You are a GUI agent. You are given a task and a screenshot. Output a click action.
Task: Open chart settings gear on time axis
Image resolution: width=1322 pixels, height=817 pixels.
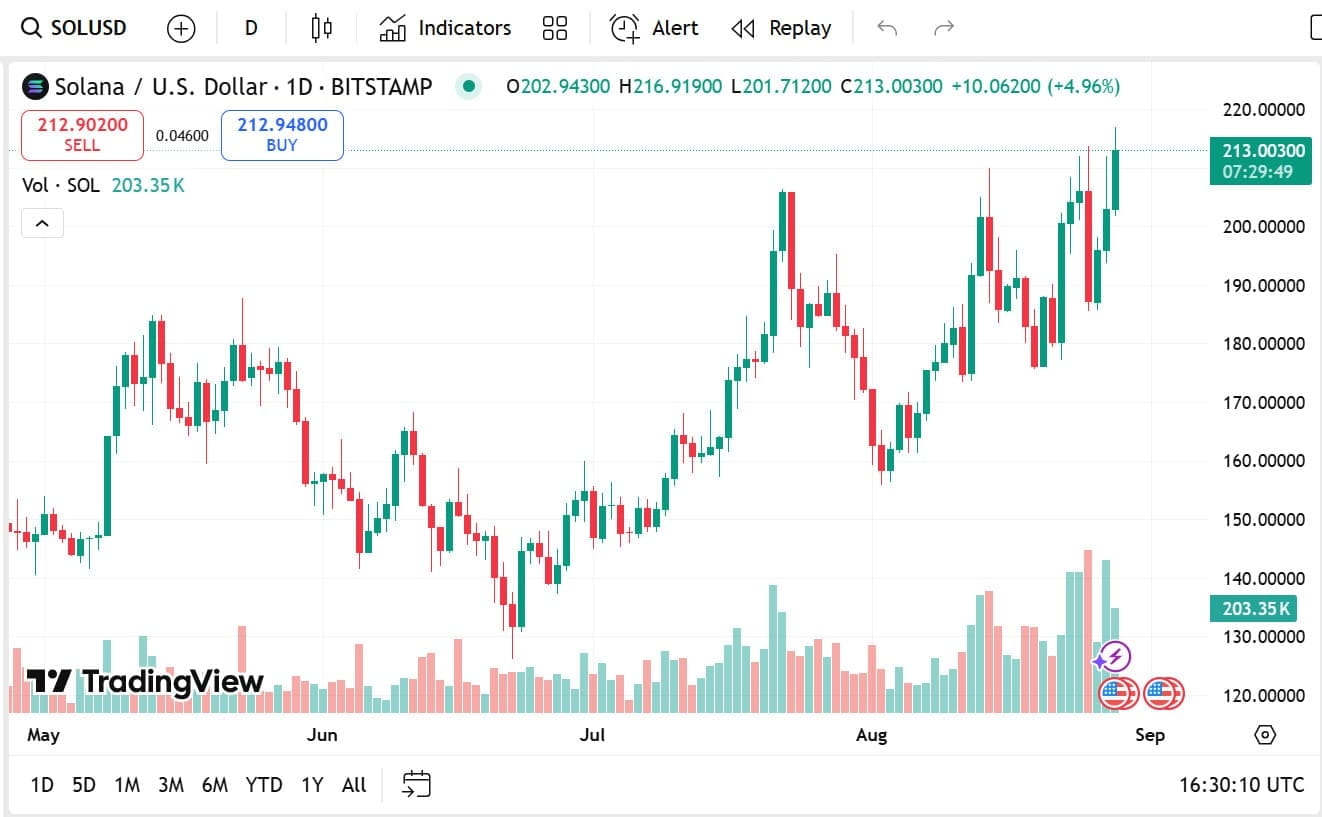tap(1265, 735)
